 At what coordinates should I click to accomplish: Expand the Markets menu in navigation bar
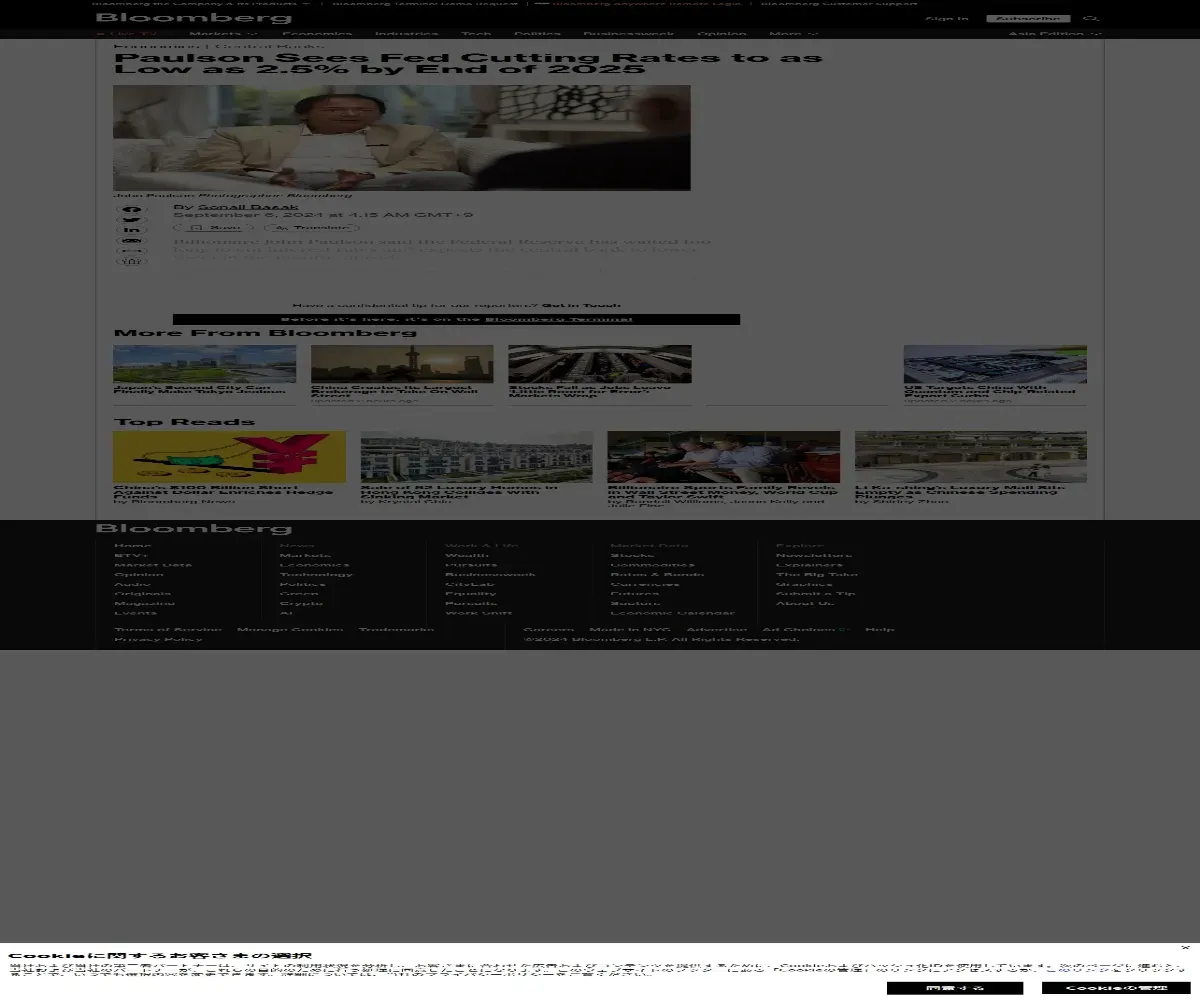pyautogui.click(x=223, y=34)
